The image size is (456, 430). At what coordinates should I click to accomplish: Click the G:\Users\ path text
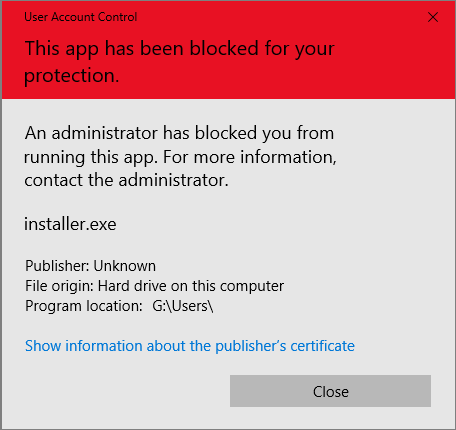[x=183, y=306]
